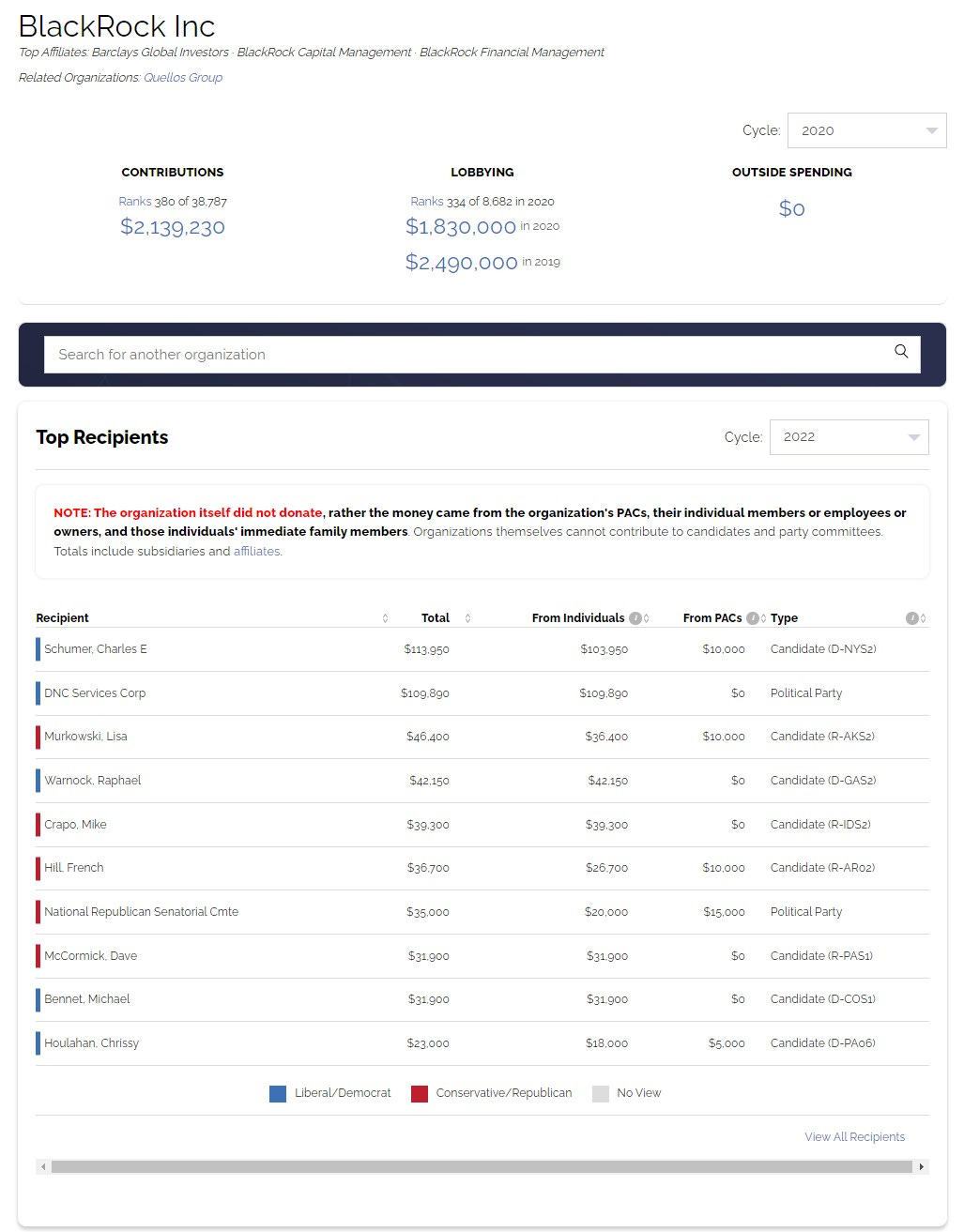Select the DNC Services Corp recipient
This screenshot has width=964, height=1232.
(95, 693)
